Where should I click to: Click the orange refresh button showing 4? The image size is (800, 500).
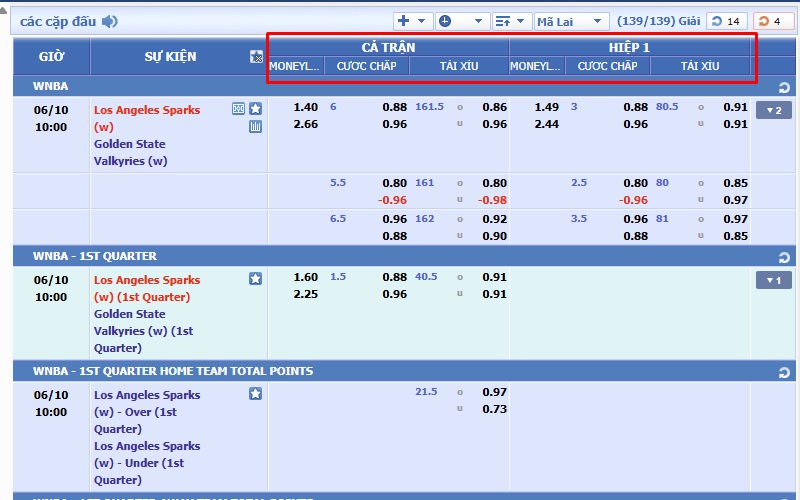pos(772,21)
